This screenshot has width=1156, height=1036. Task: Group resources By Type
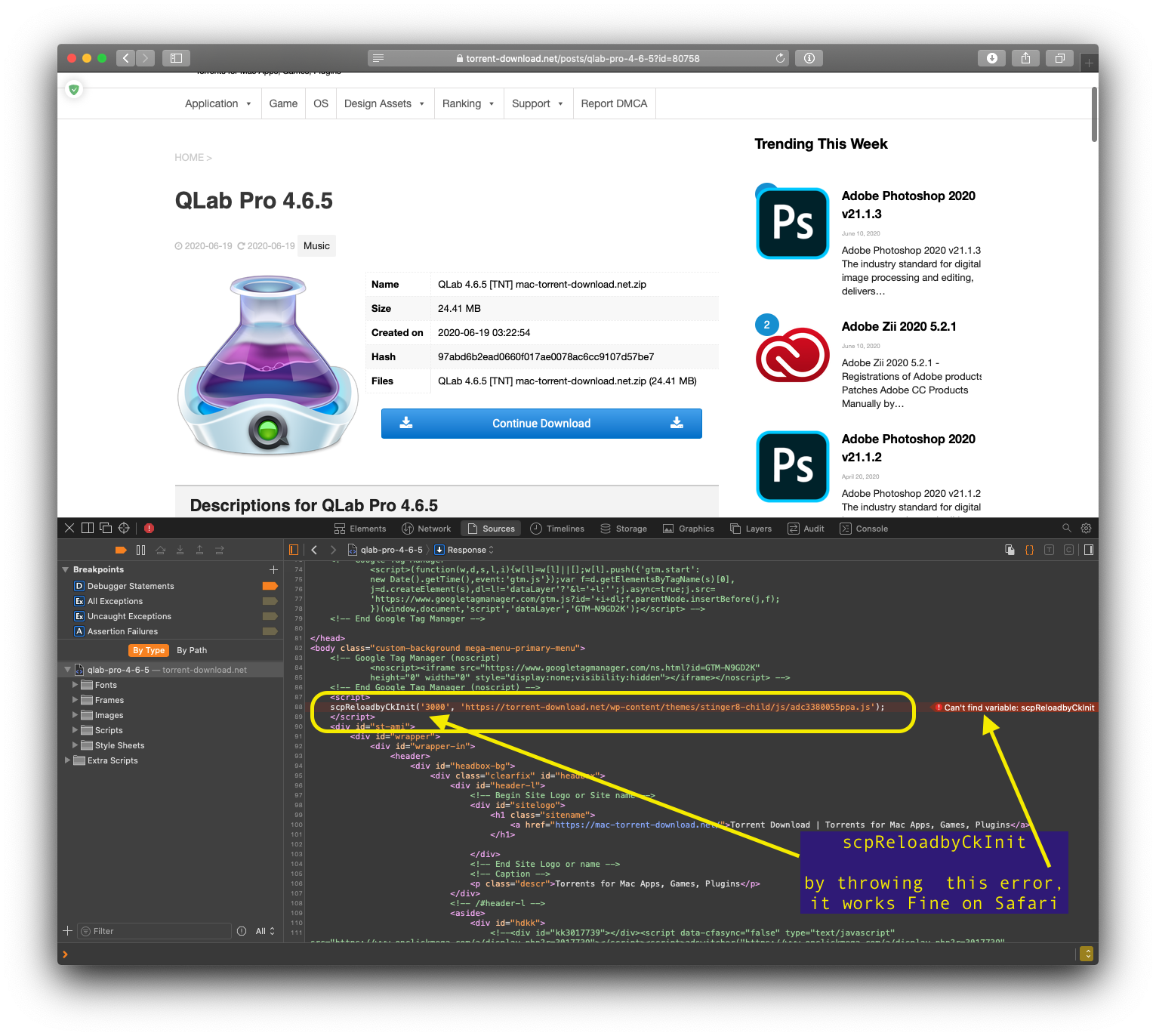(149, 650)
